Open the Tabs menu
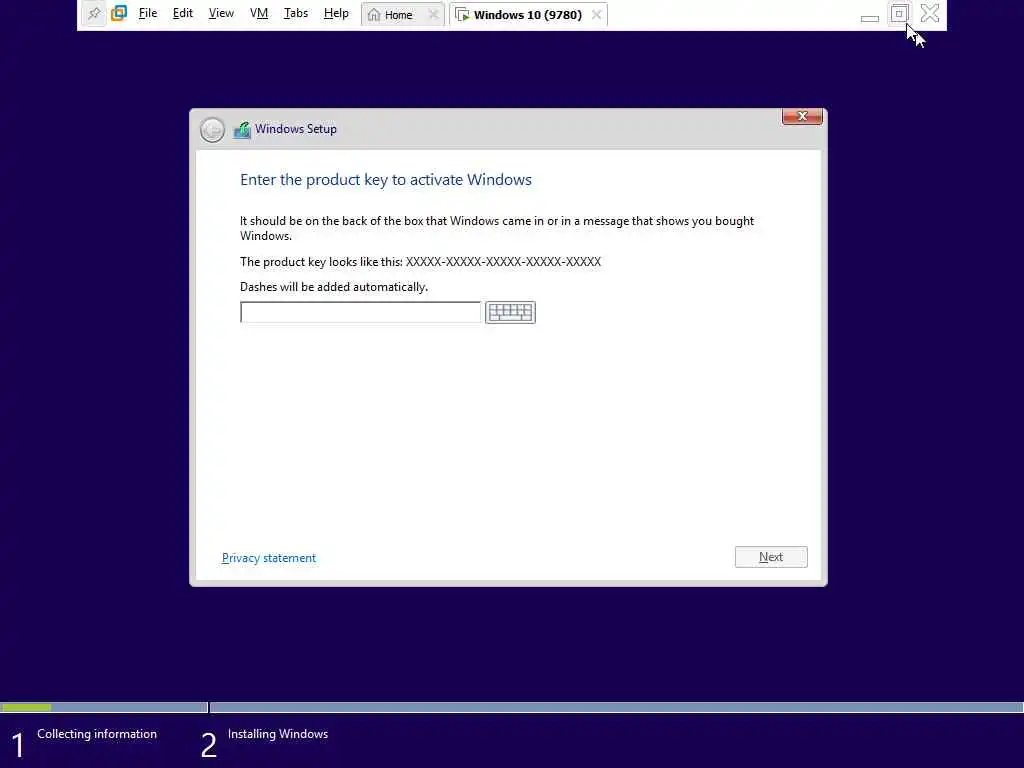1024x768 pixels. 295,13
